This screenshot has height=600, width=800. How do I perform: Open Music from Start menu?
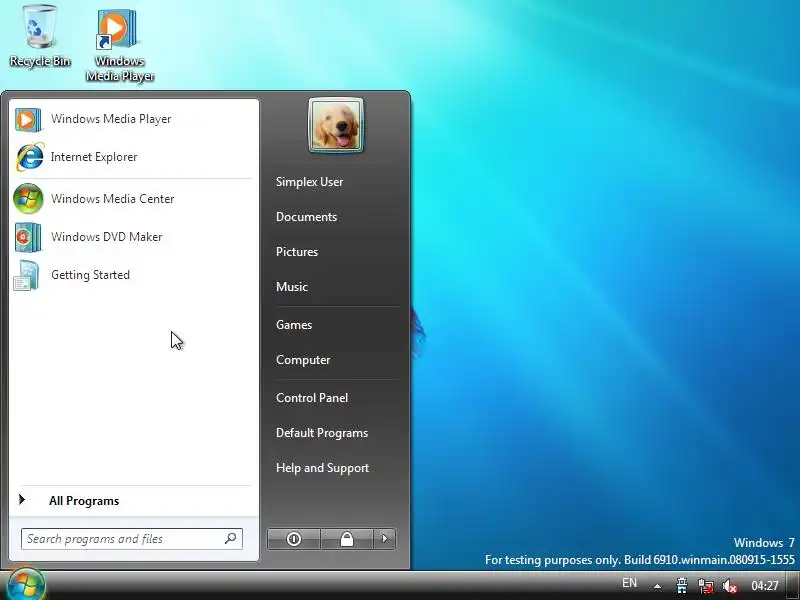(292, 287)
